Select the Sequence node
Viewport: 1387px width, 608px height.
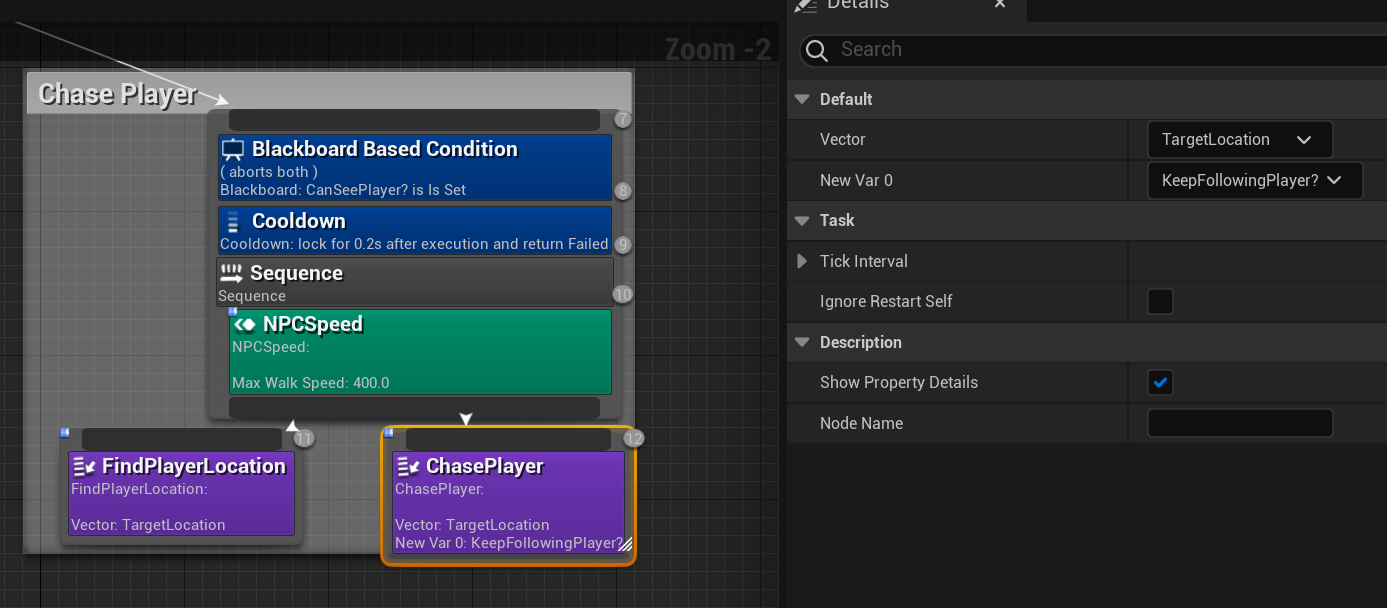tap(415, 282)
